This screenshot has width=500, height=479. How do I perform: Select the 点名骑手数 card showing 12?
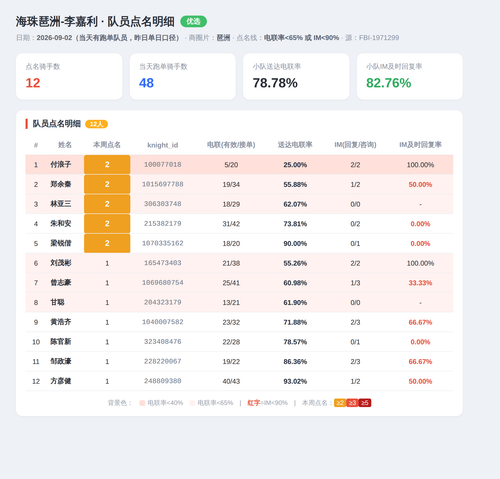click(x=69, y=76)
